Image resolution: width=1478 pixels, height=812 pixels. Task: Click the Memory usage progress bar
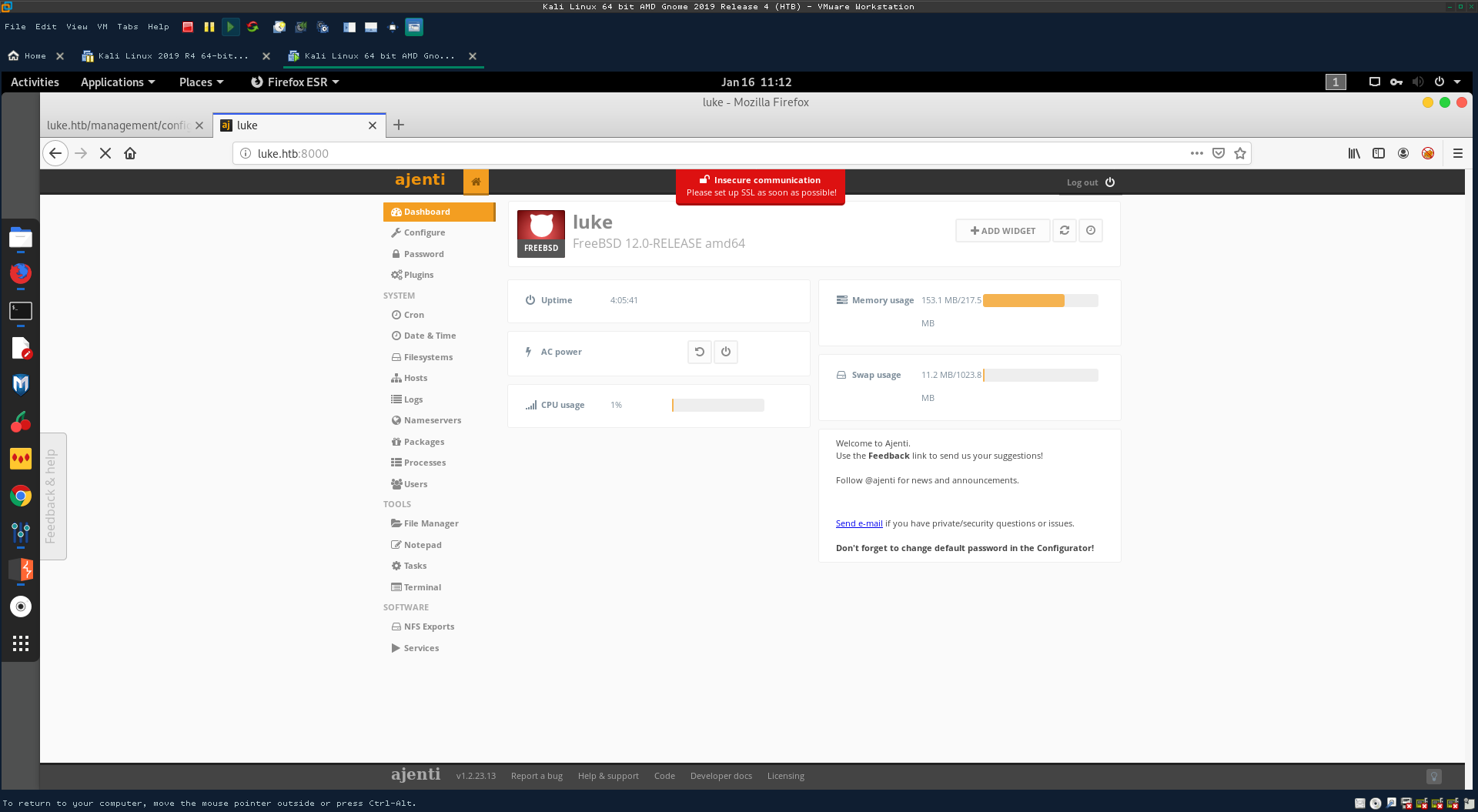pos(1041,301)
